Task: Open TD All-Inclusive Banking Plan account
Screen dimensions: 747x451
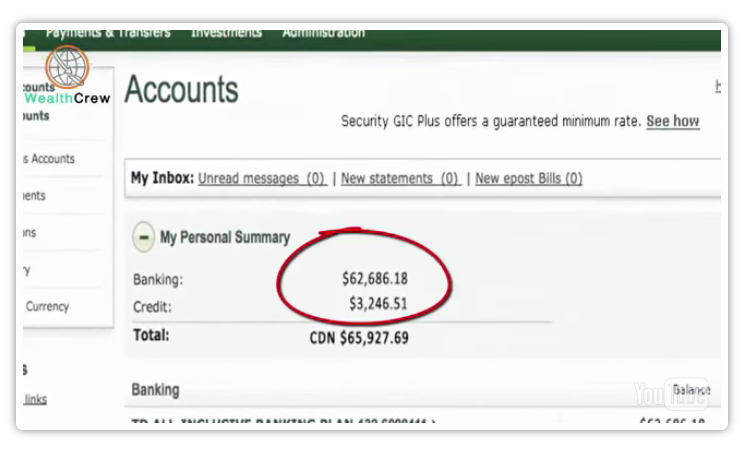Action: 283,421
